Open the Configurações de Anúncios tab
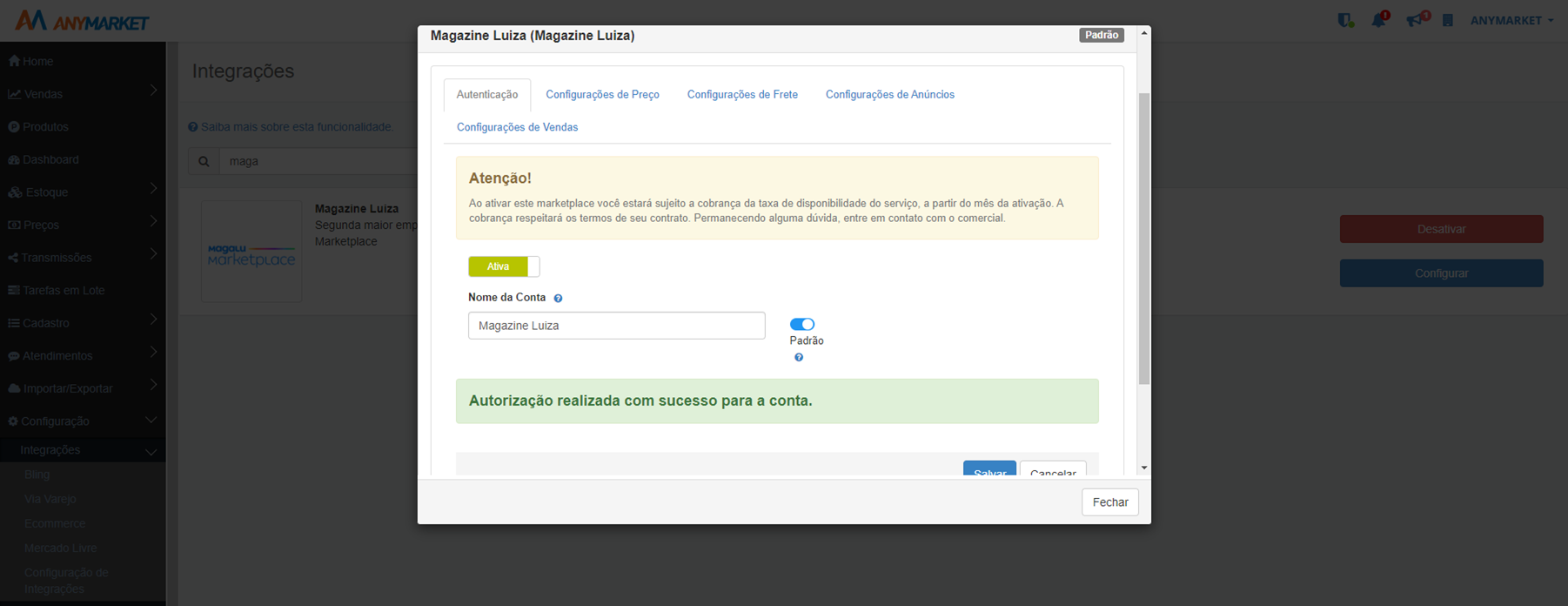Screen dimensions: 1568x606 click(x=890, y=95)
